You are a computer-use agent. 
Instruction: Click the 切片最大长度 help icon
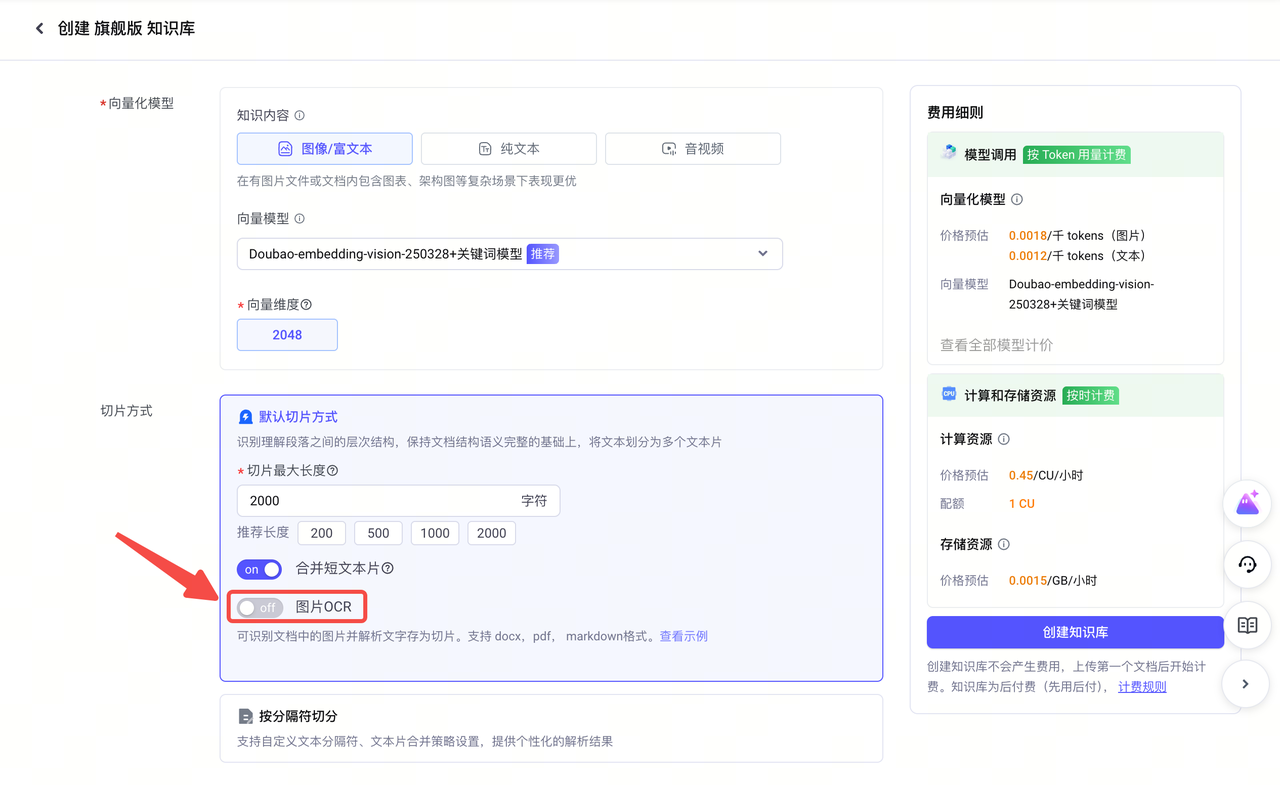point(332,471)
